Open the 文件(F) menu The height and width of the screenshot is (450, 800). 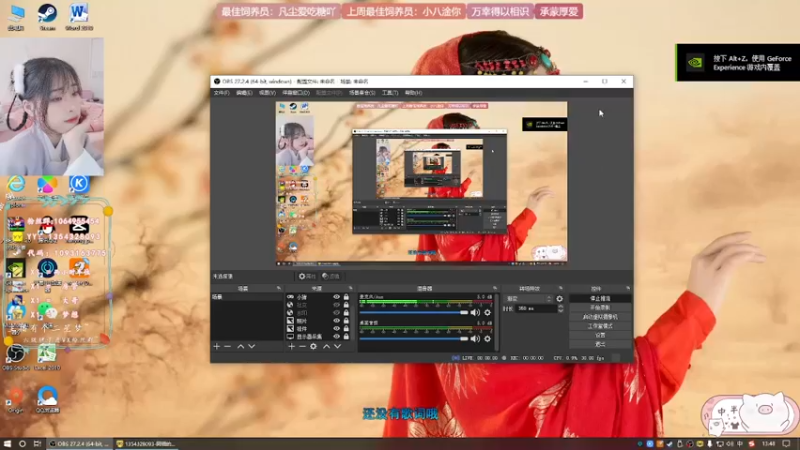(x=221, y=93)
